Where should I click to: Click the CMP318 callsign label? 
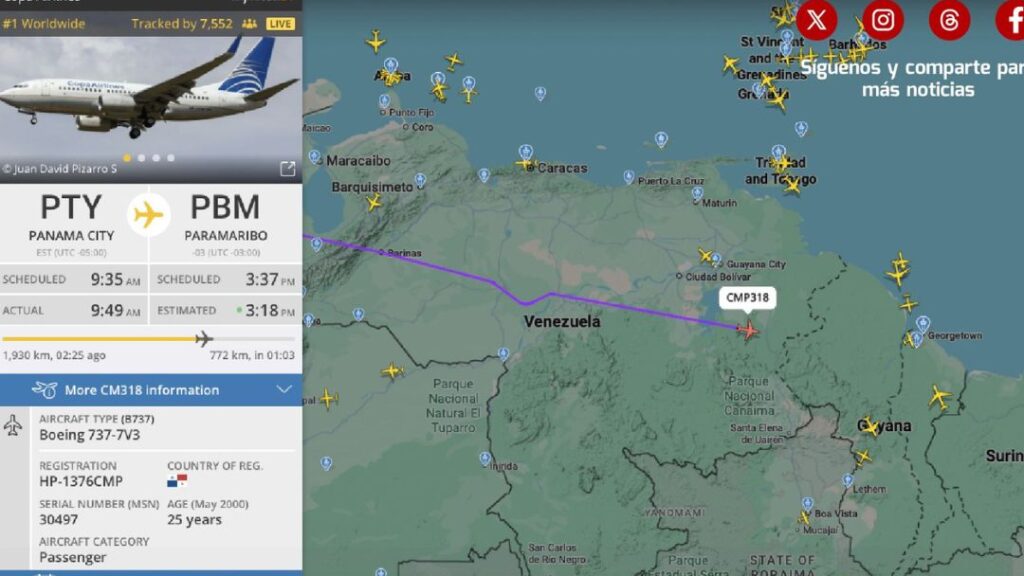[x=748, y=298]
